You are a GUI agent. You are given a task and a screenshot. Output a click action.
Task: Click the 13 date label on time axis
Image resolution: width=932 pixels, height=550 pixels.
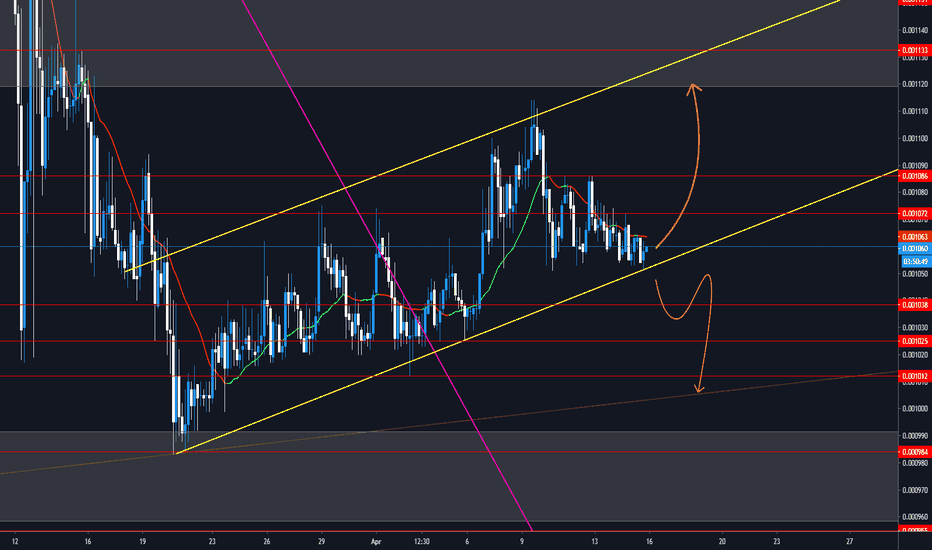[594, 542]
